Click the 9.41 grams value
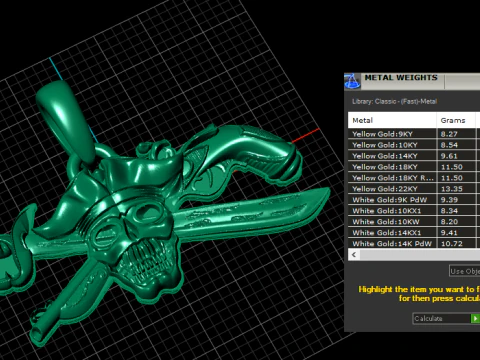 tap(449, 233)
